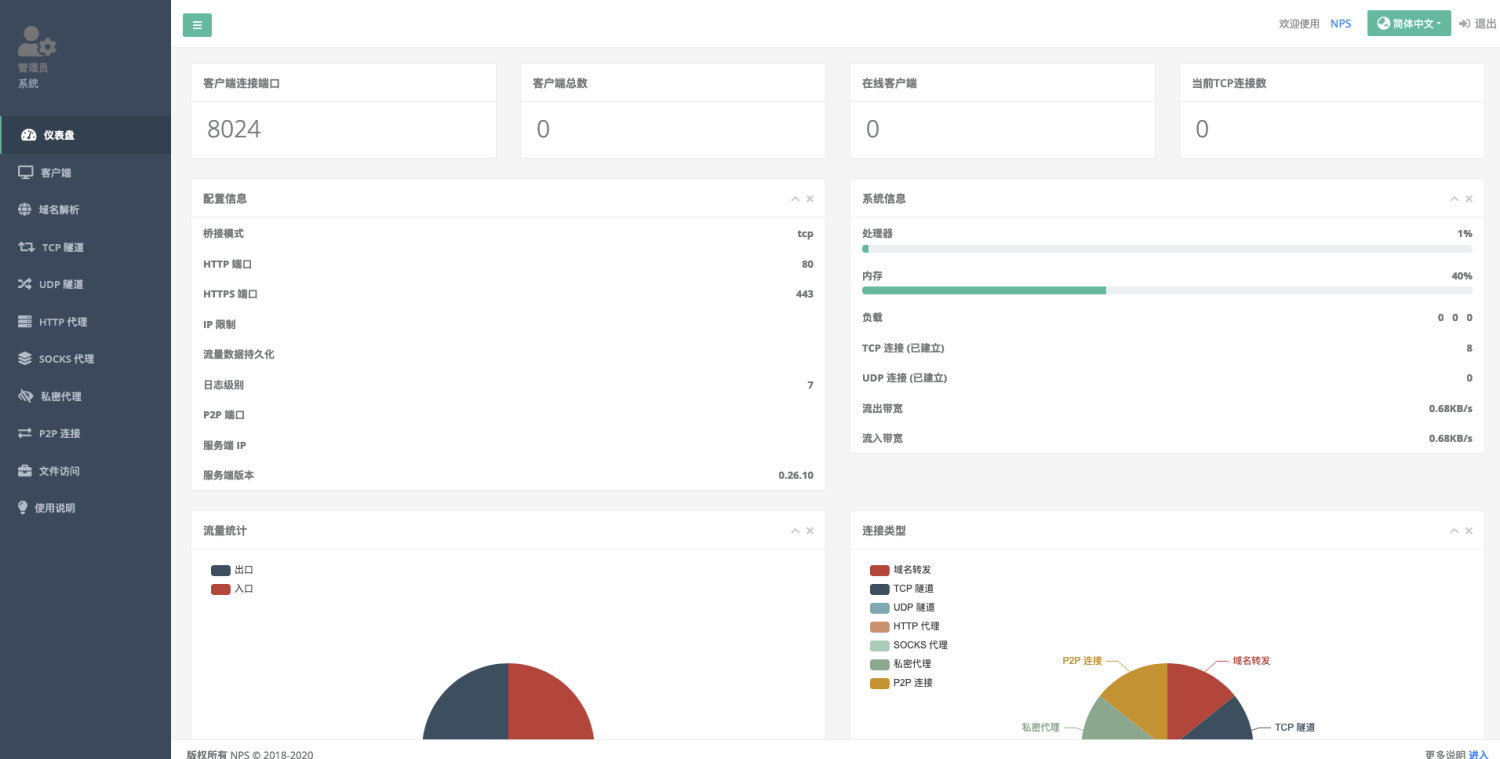Click the 域名解析 globe icon
Image resolution: width=1500 pixels, height=759 pixels.
[25, 210]
